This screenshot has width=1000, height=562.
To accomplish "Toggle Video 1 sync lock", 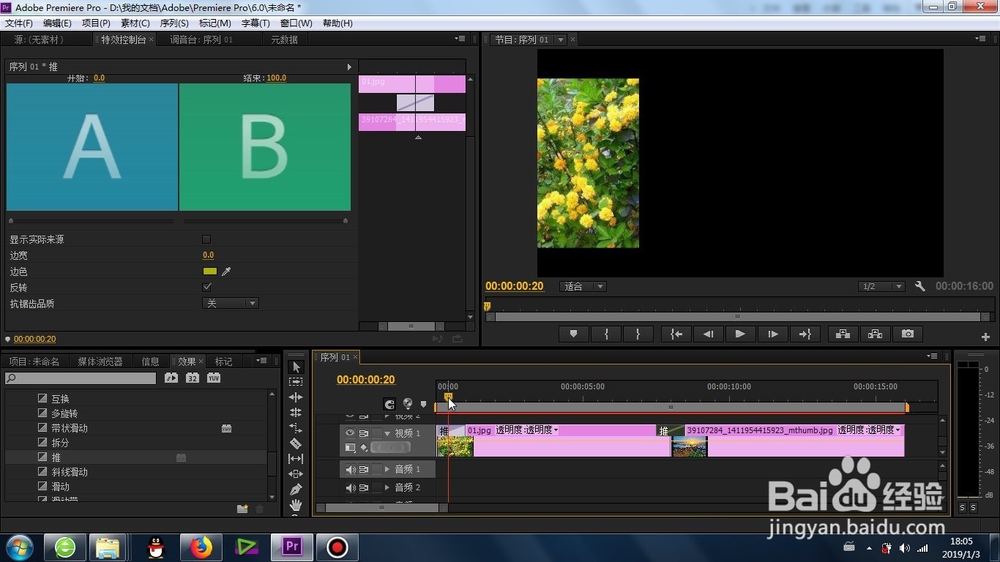I will click(x=364, y=433).
